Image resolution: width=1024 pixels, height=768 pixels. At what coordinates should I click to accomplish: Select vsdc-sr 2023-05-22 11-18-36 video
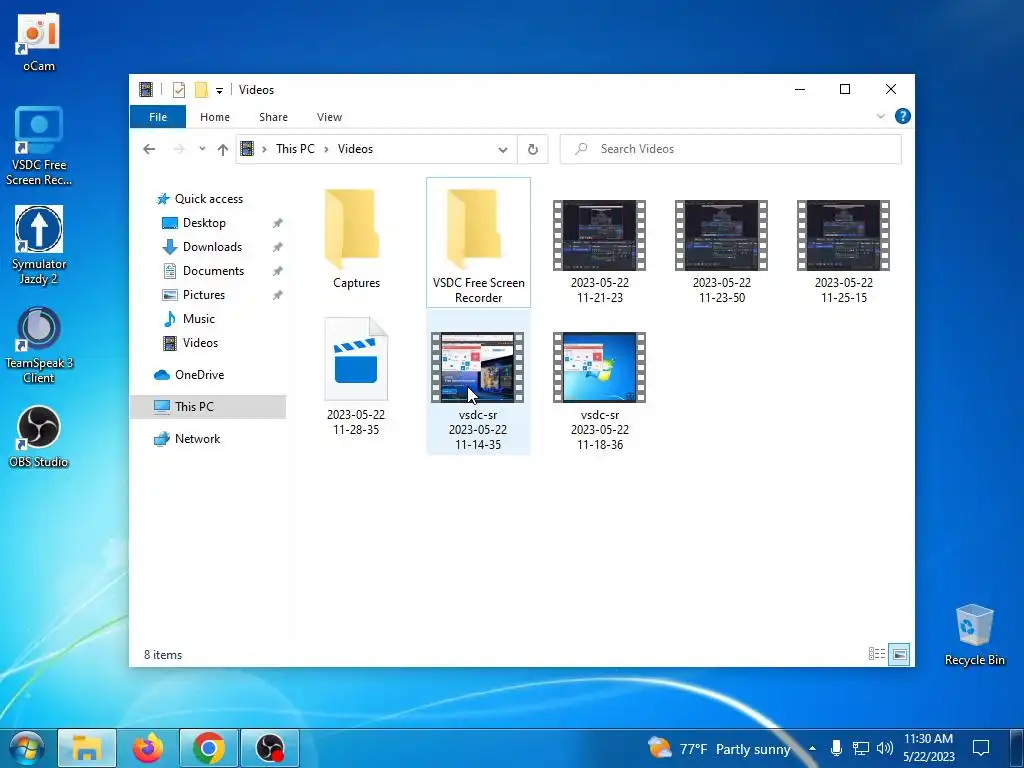point(600,390)
